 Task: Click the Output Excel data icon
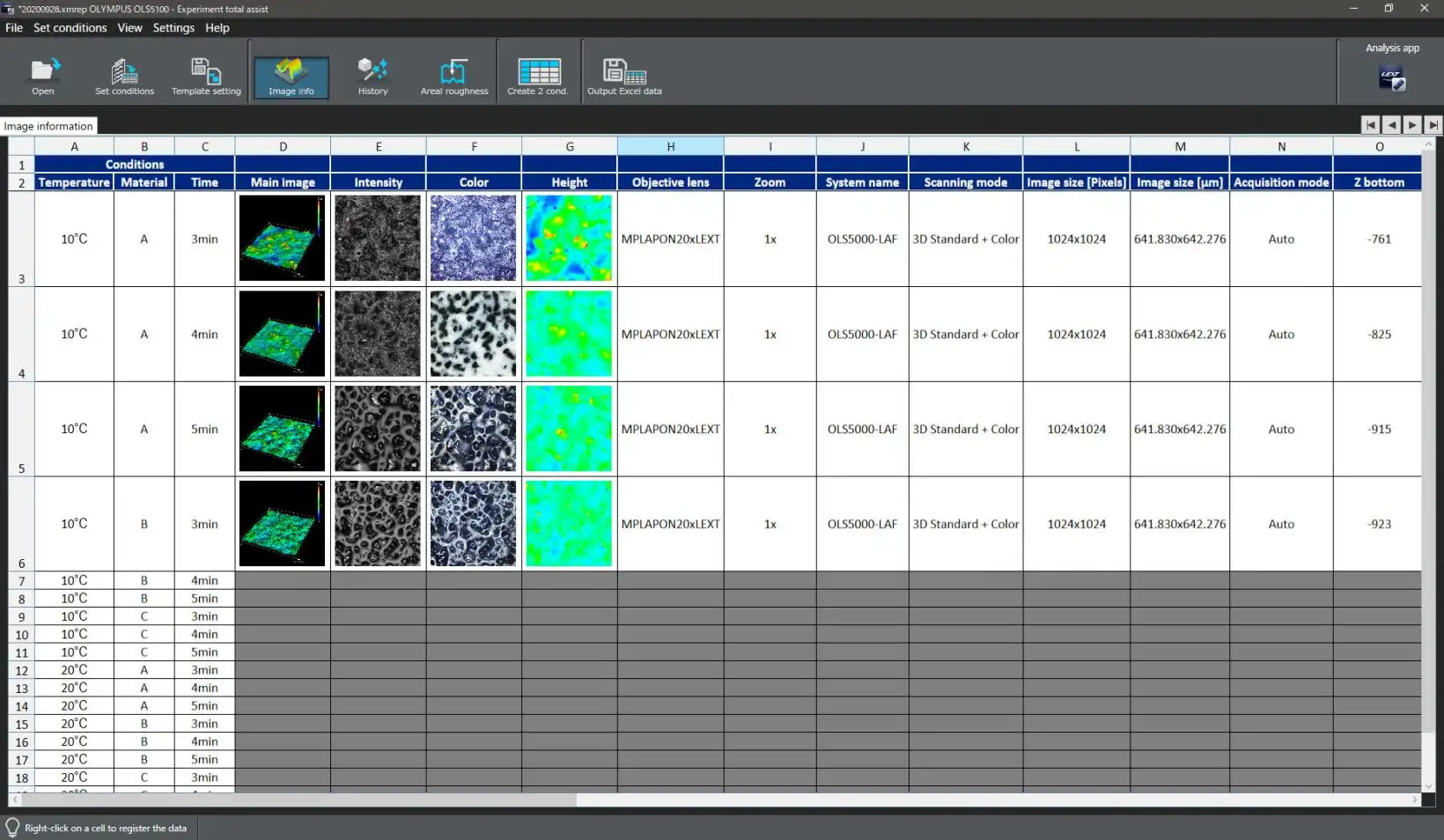[624, 76]
